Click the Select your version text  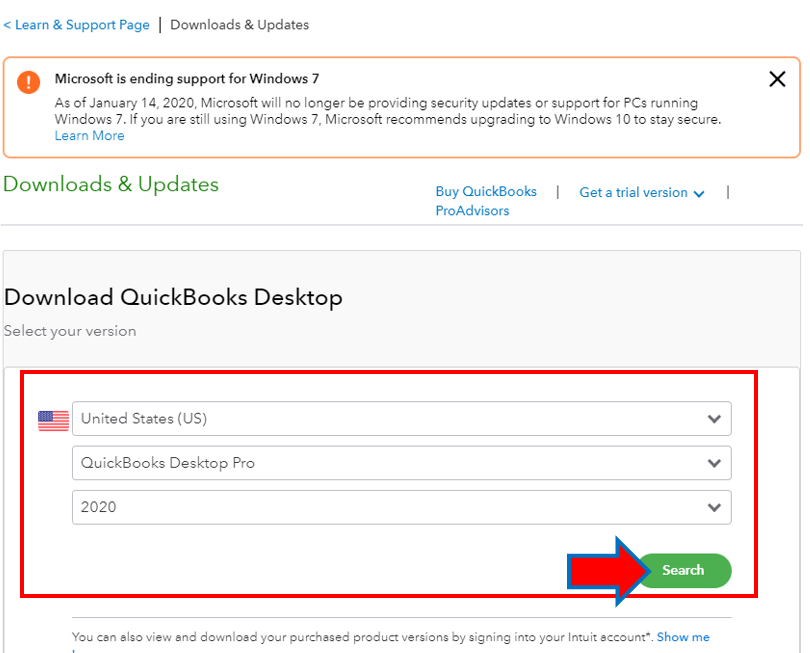(x=70, y=331)
